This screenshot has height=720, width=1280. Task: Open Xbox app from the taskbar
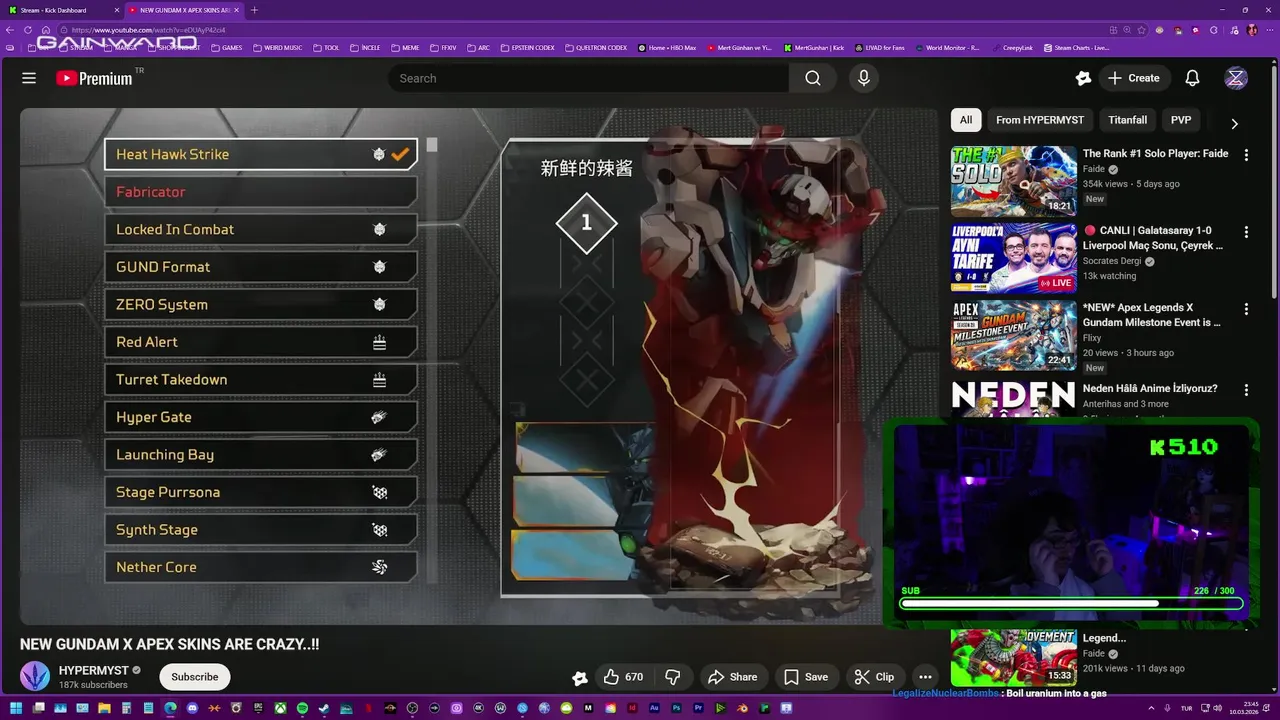pyautogui.click(x=280, y=708)
